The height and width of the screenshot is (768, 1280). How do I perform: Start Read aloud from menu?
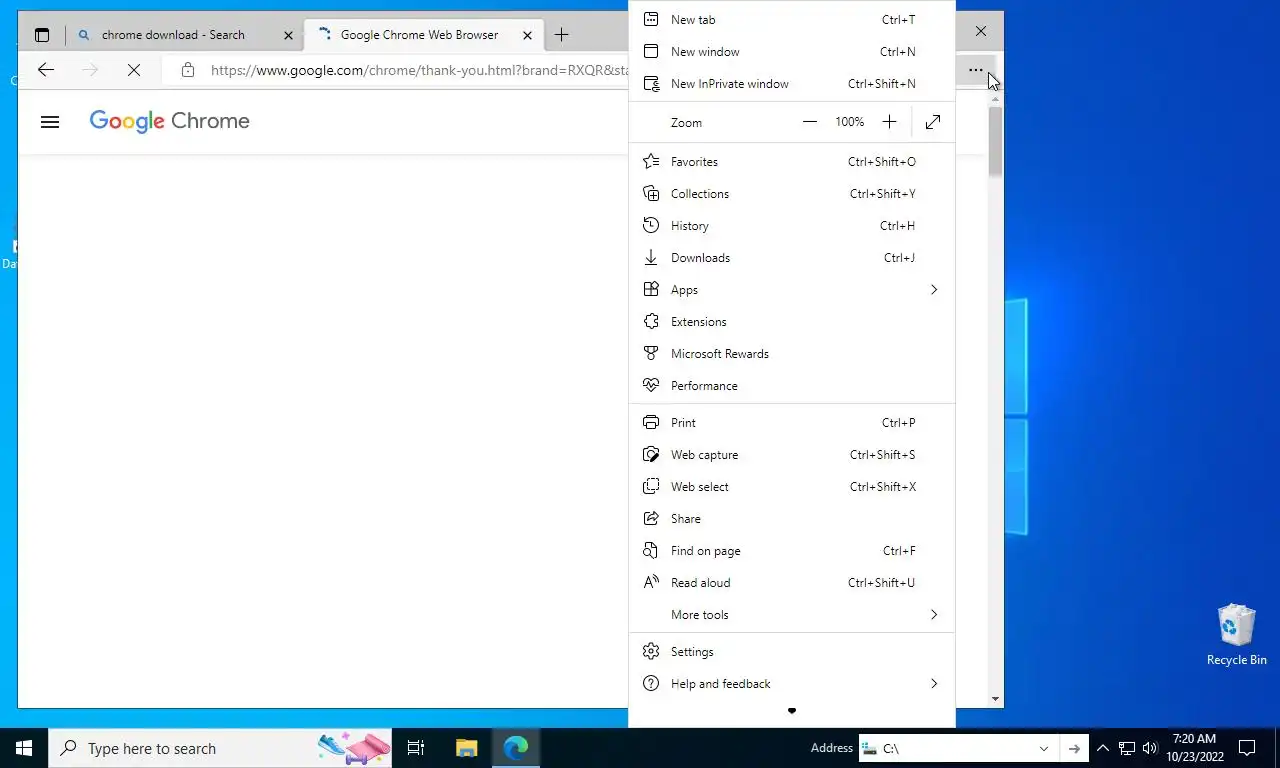coord(792,582)
